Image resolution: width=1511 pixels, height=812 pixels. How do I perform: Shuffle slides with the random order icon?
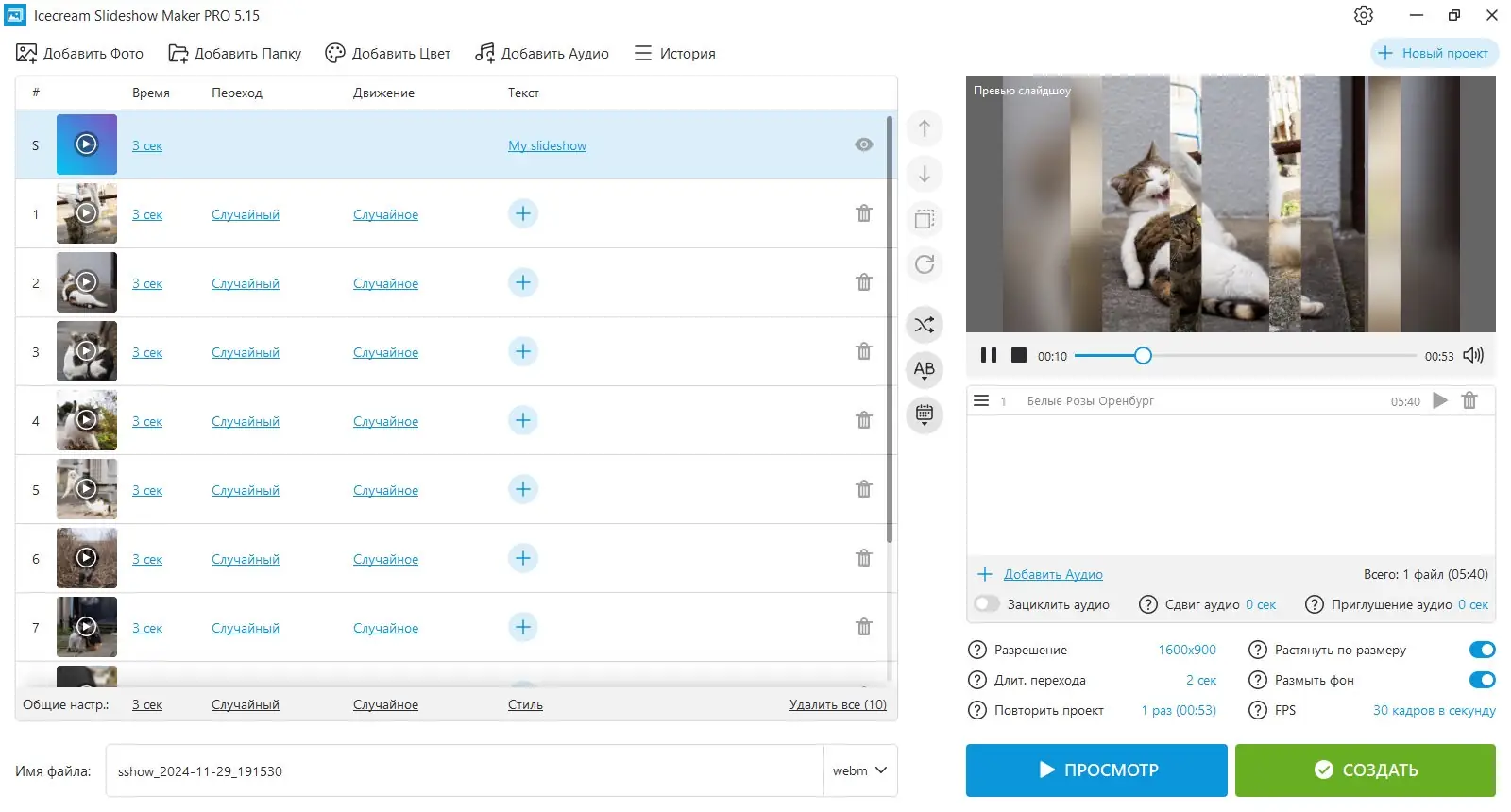925,325
